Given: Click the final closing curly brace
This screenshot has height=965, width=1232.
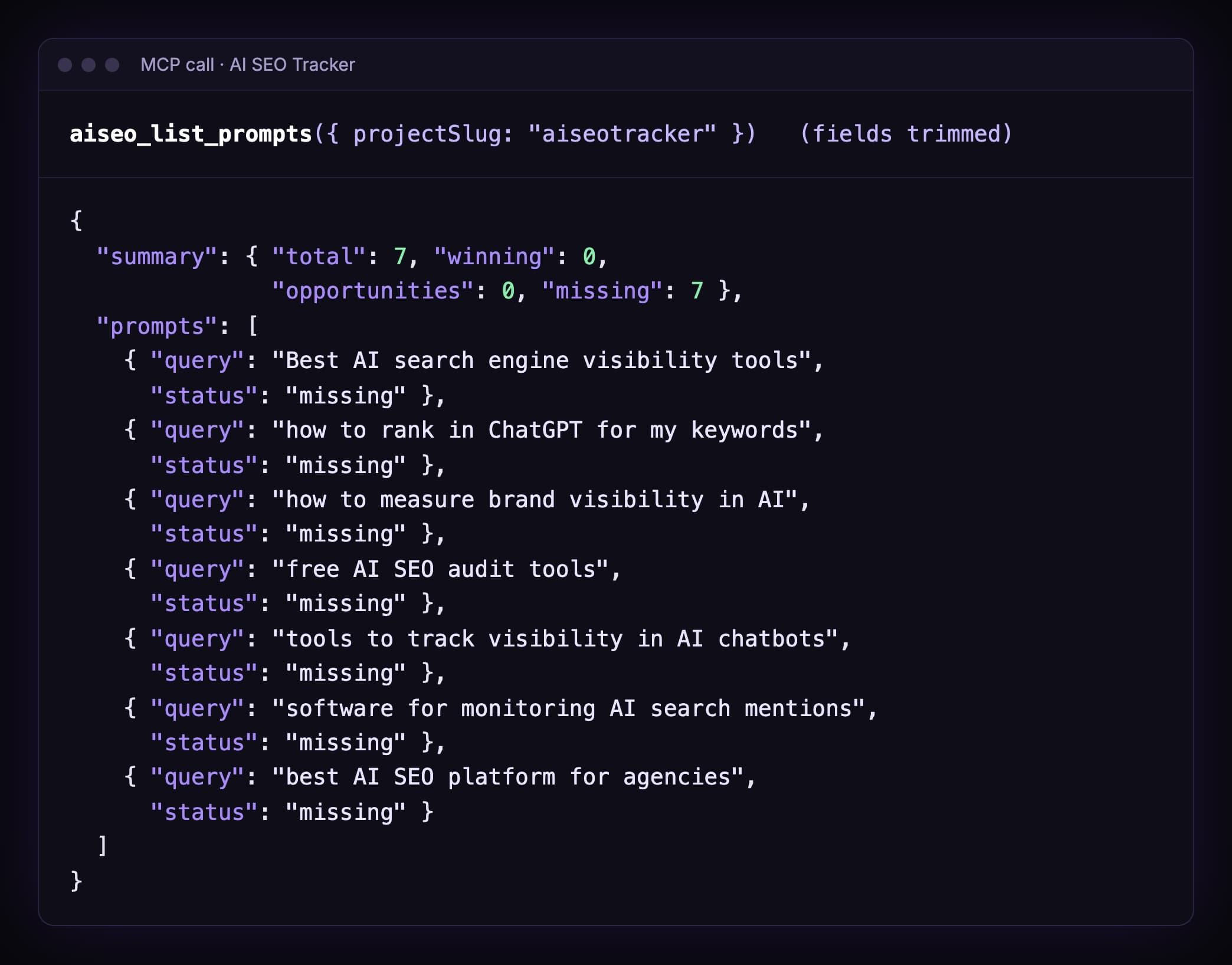Looking at the screenshot, I should click(76, 881).
